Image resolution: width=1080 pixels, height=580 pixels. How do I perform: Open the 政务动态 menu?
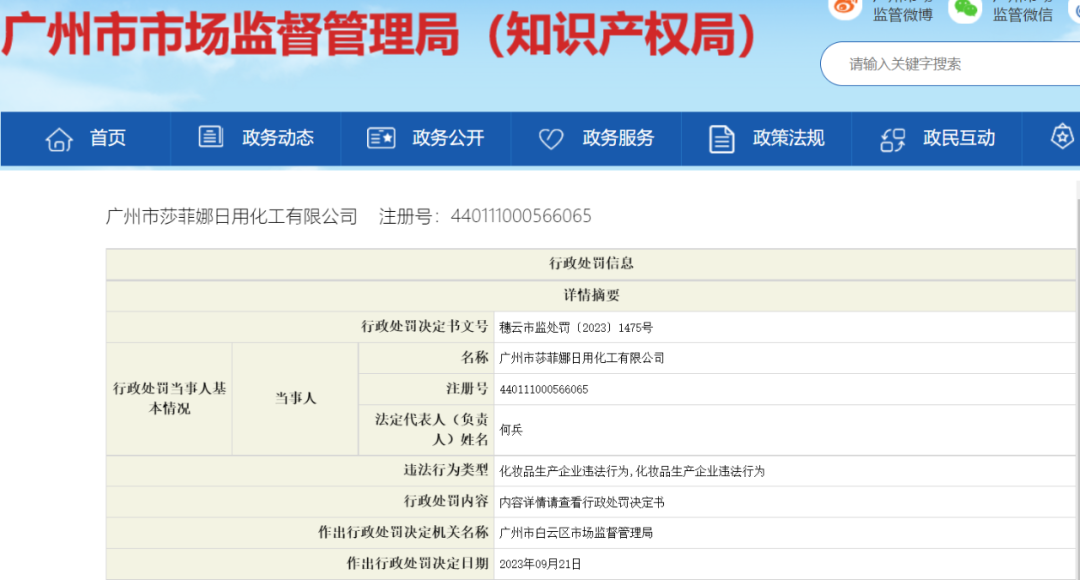click(x=279, y=137)
